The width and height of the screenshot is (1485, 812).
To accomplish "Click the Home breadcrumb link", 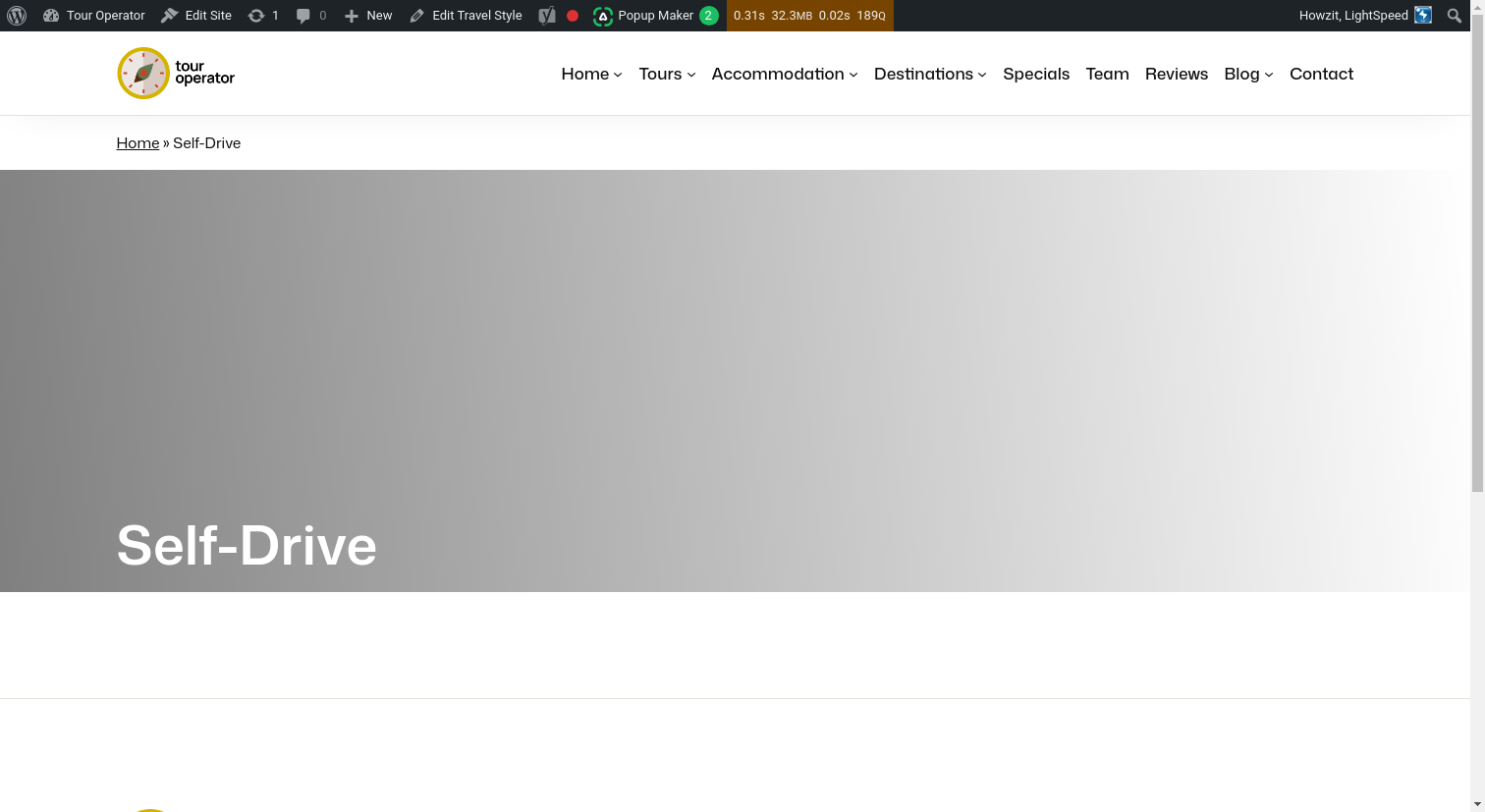I will point(137,142).
